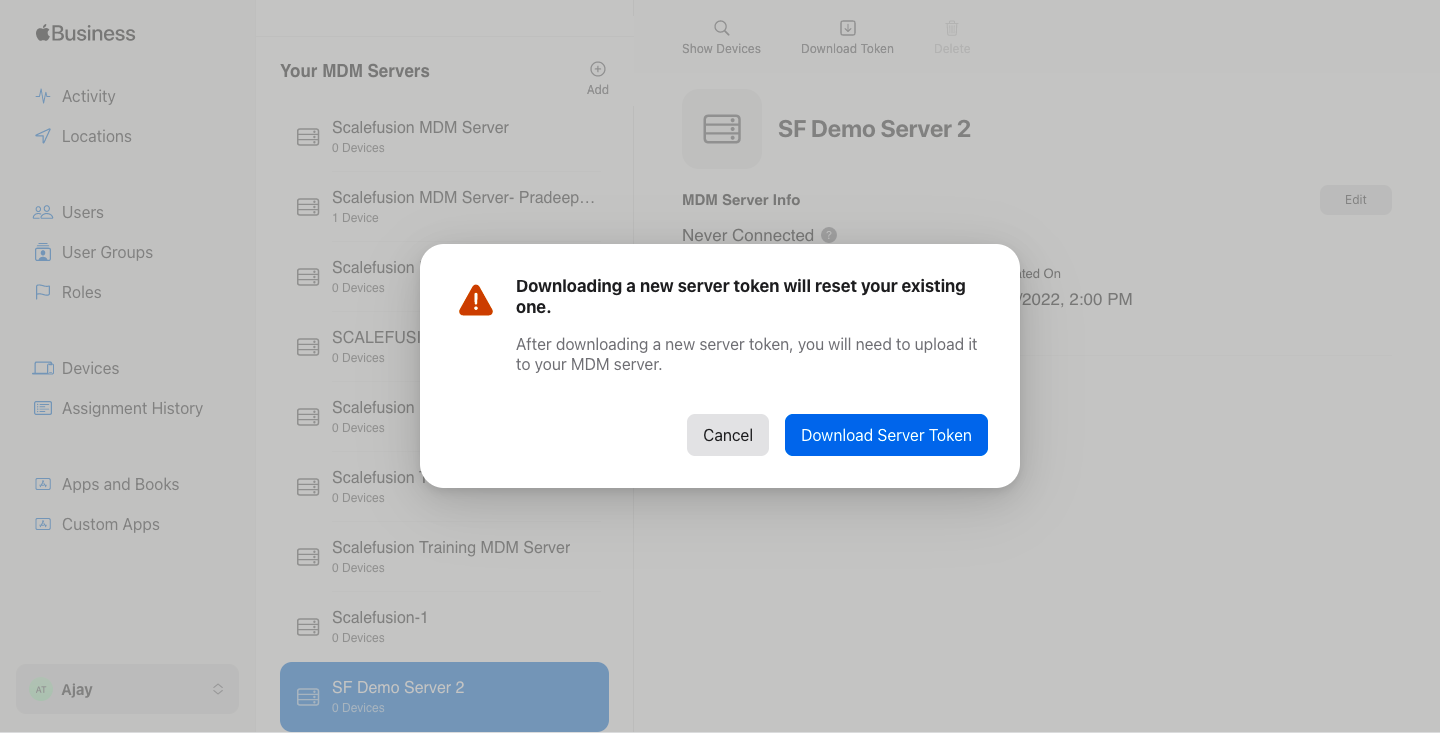Click the Never Connected status text
The image size is (1440, 736).
[748, 235]
